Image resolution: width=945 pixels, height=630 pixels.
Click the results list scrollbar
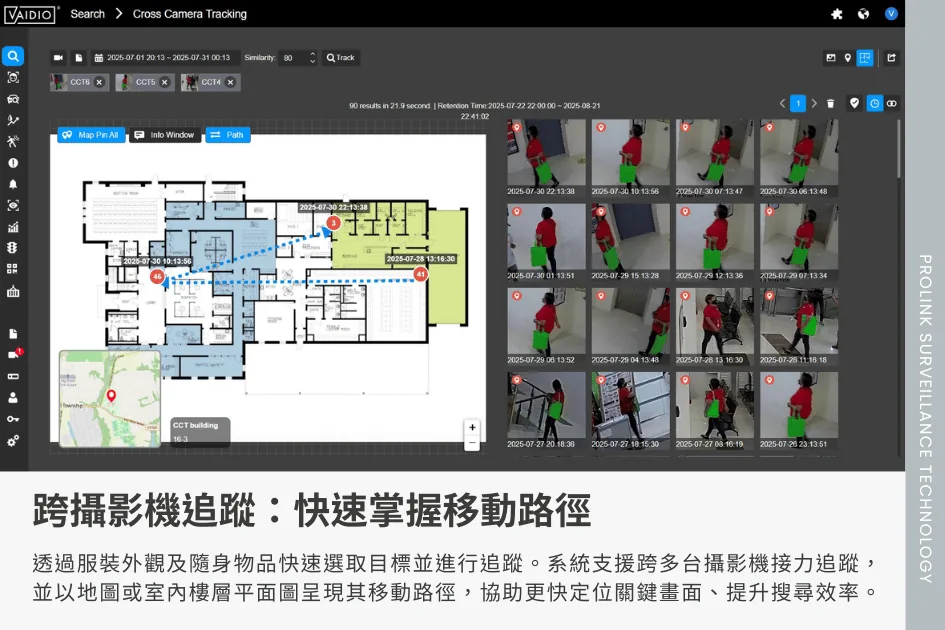[x=899, y=150]
